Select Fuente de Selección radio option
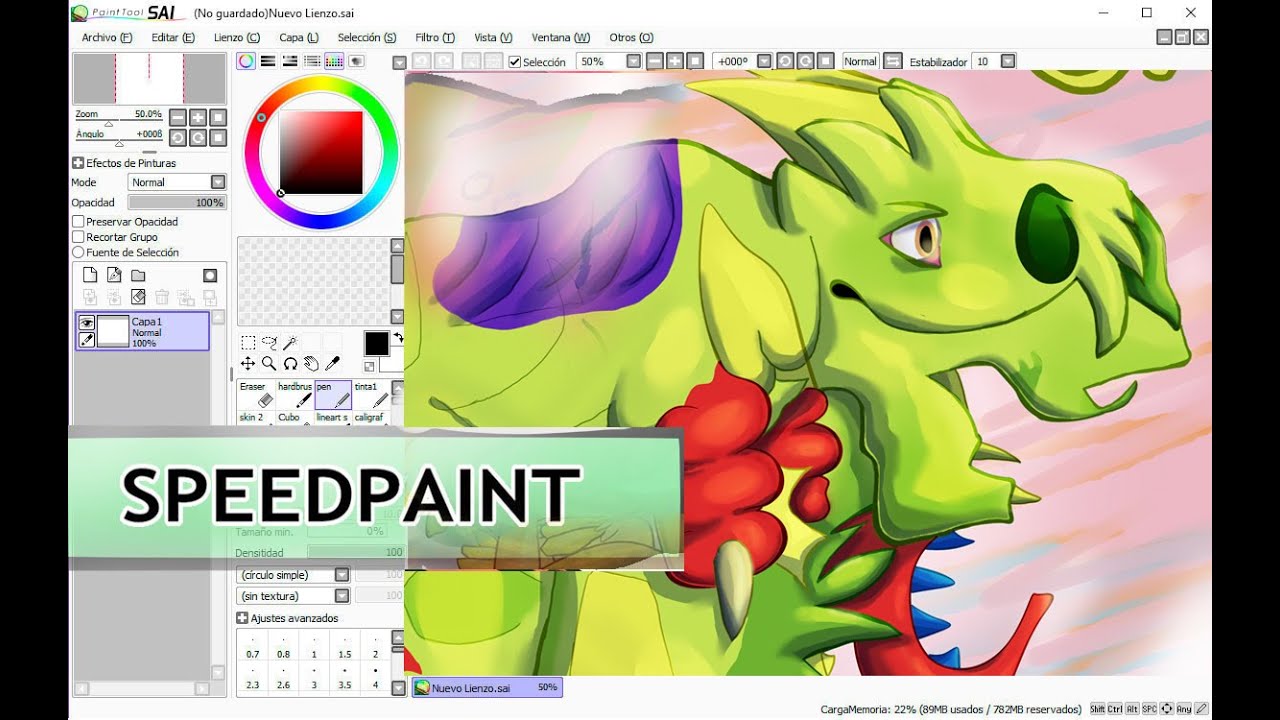 tap(78, 253)
